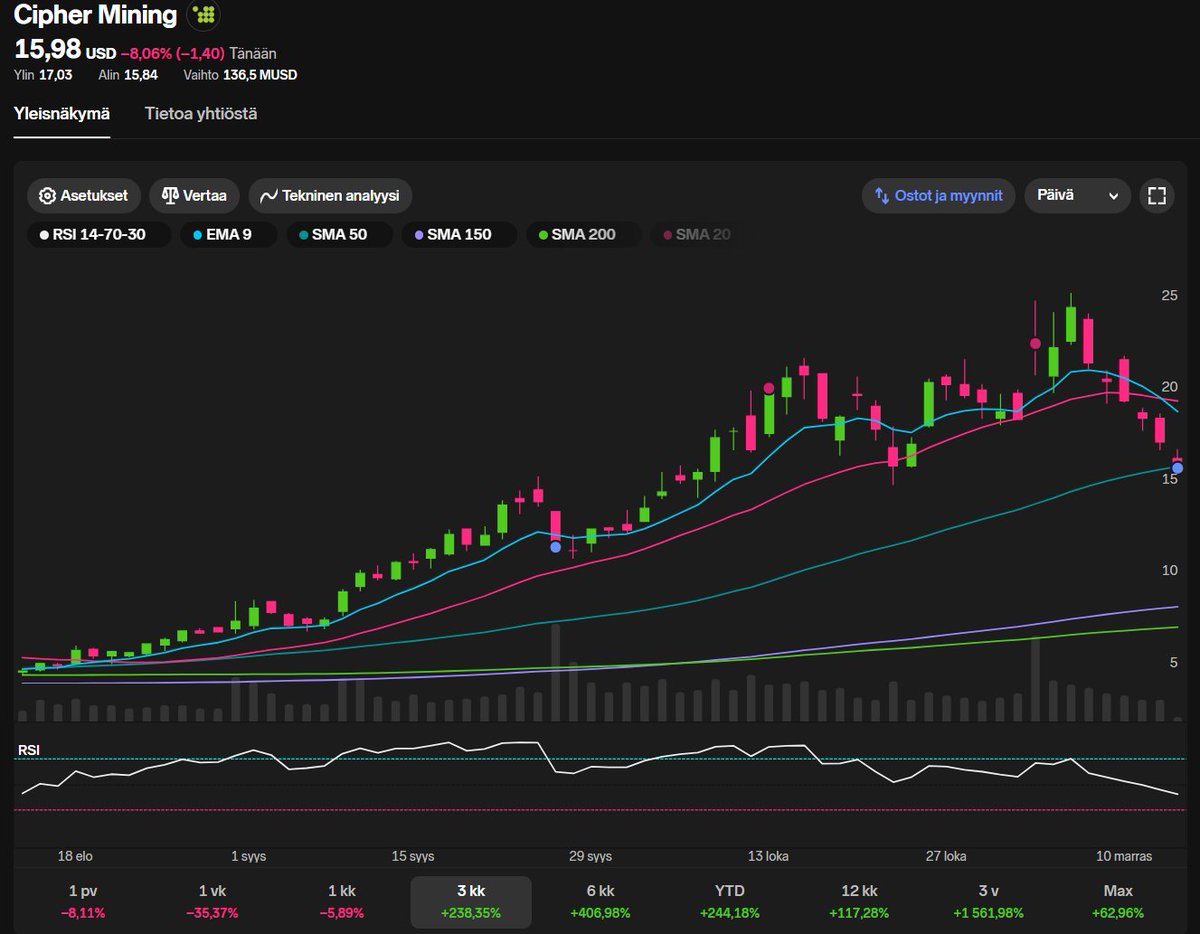Click the blue buy marker near 29 syys
Viewport: 1200px width, 934px height.
tap(555, 547)
